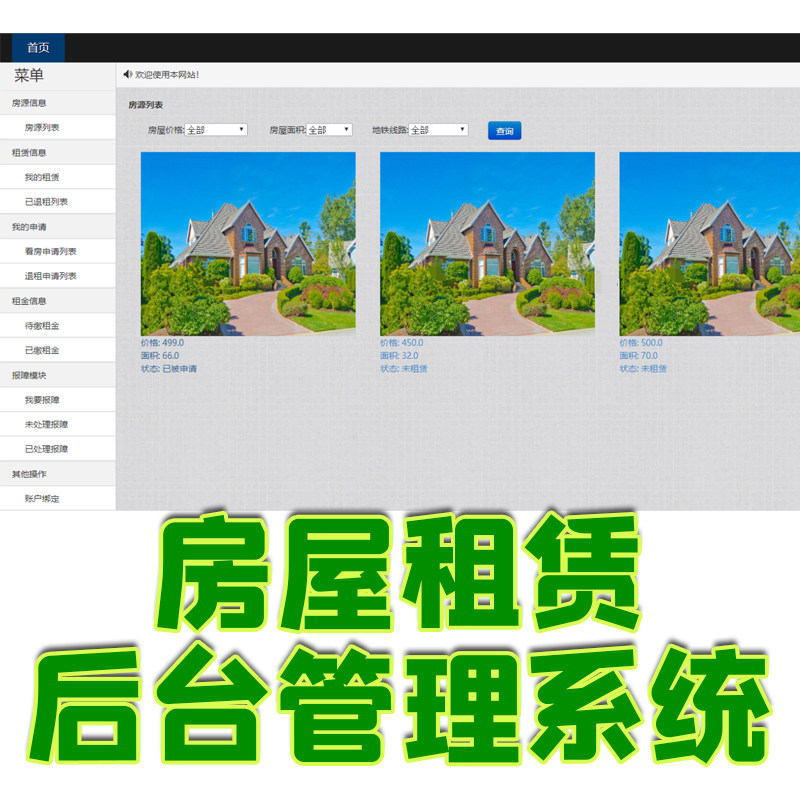Click the 面积: 32.0 text
This screenshot has height=800, width=800.
point(399,356)
